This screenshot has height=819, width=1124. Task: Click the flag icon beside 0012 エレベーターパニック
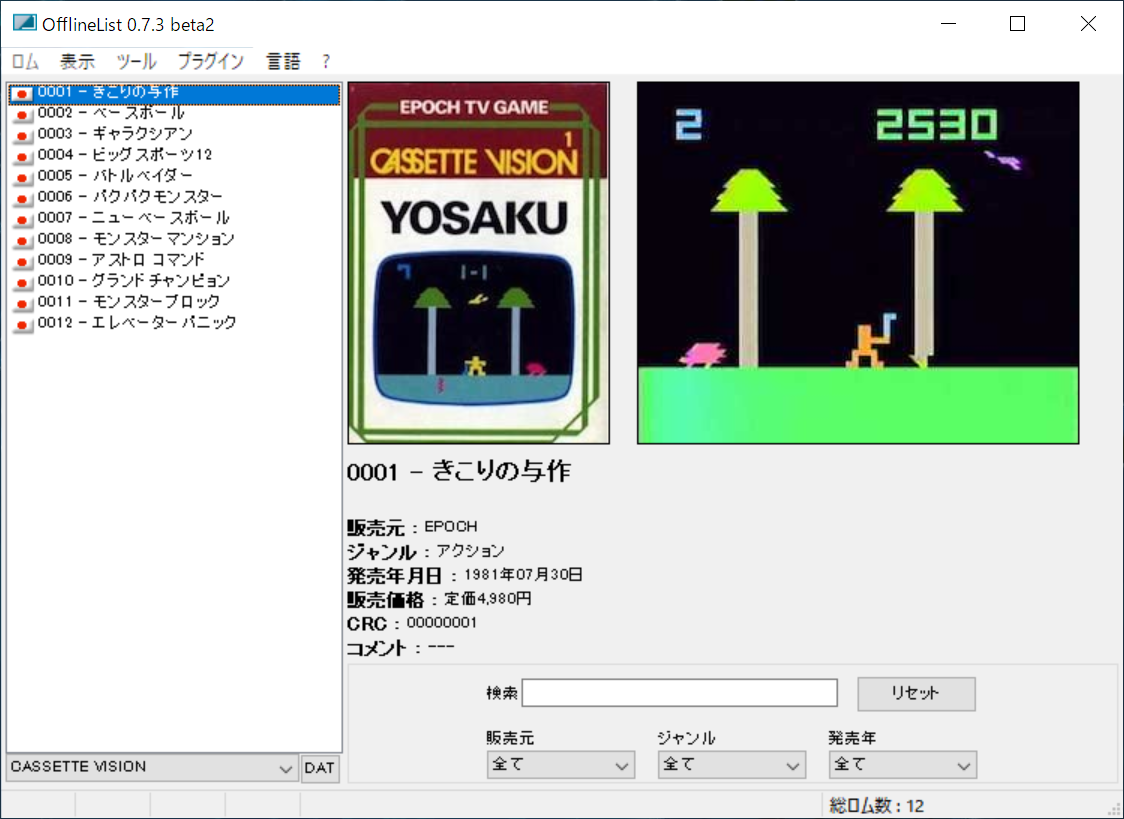[22, 323]
